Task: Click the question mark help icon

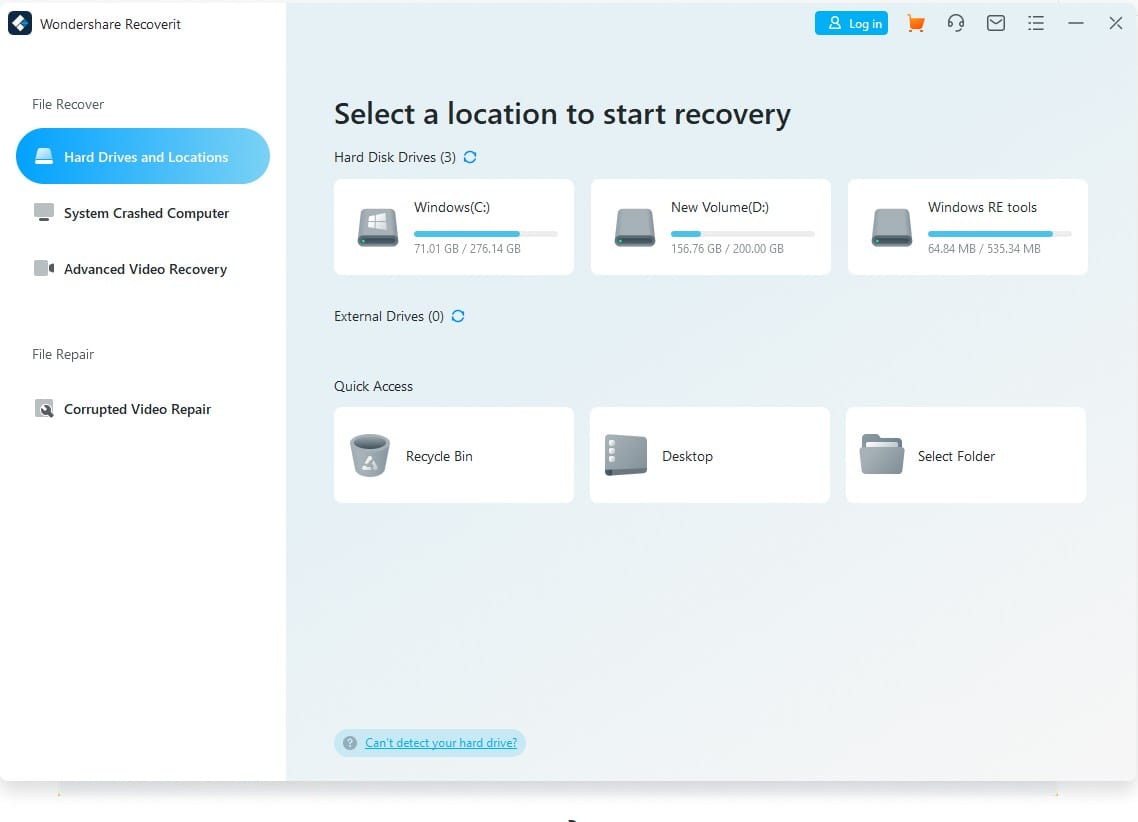Action: [350, 743]
